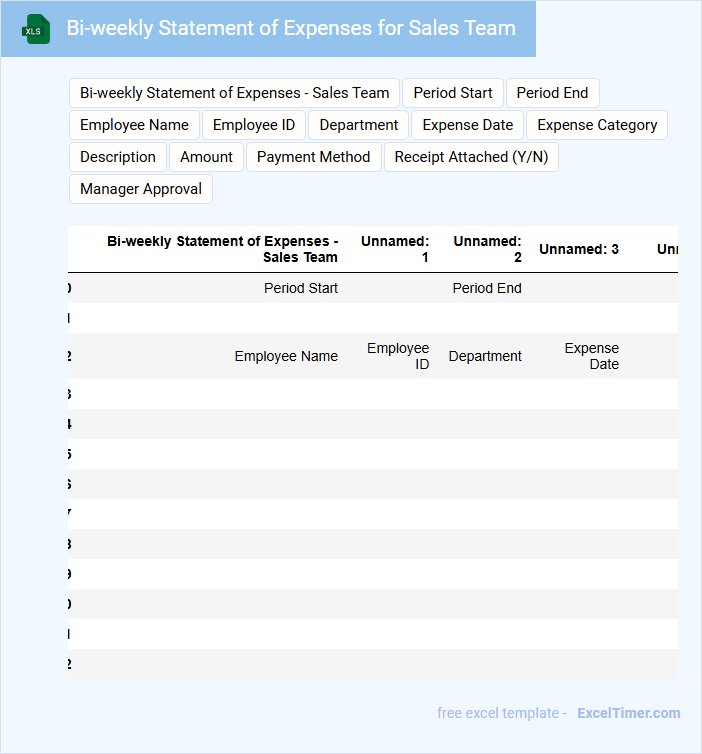Screen dimensions: 702x754
Task: Click the 'Bi-weekly Statement of Expenses - Sales Team' column header
Action: [222, 249]
